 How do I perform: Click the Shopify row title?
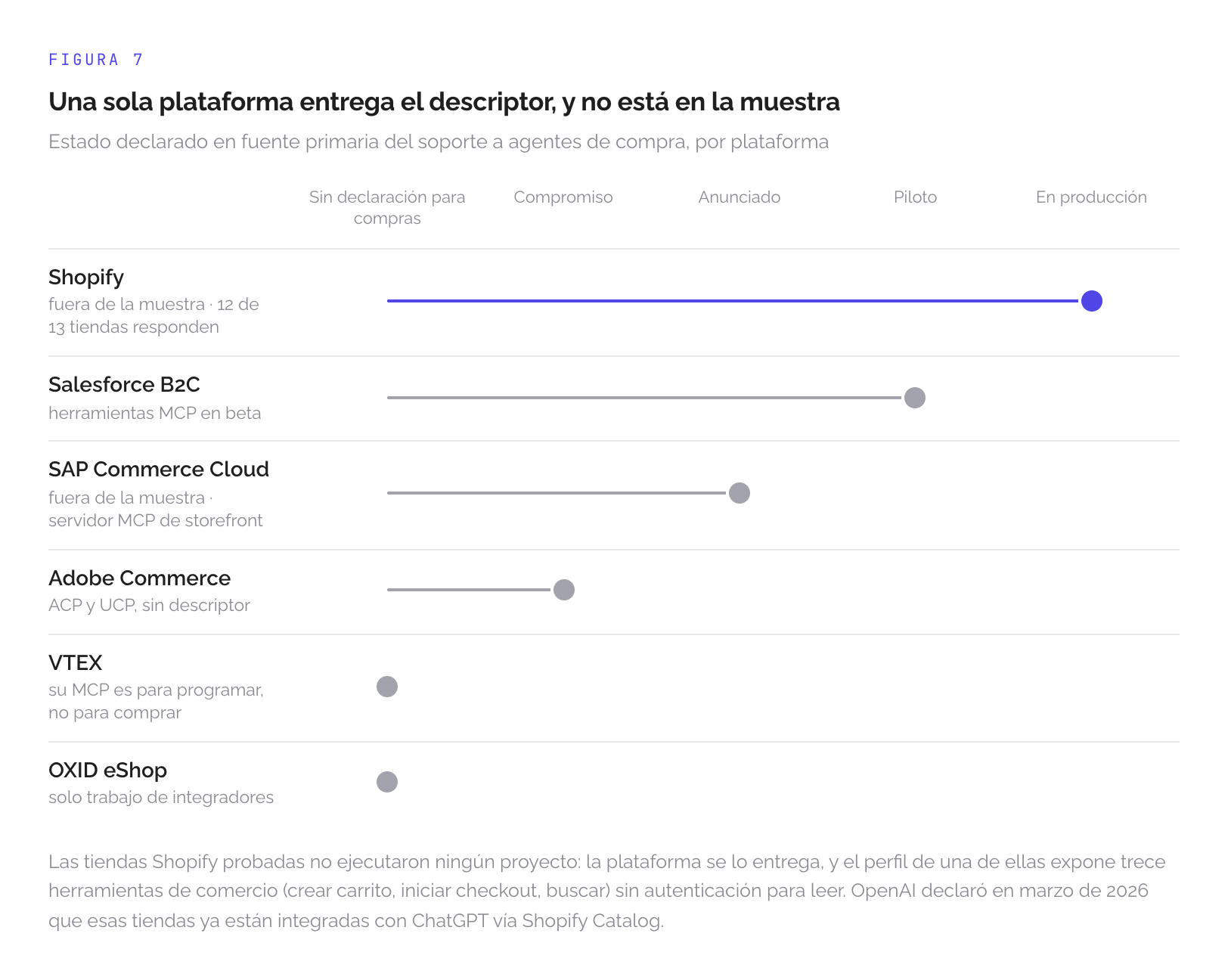(86, 278)
